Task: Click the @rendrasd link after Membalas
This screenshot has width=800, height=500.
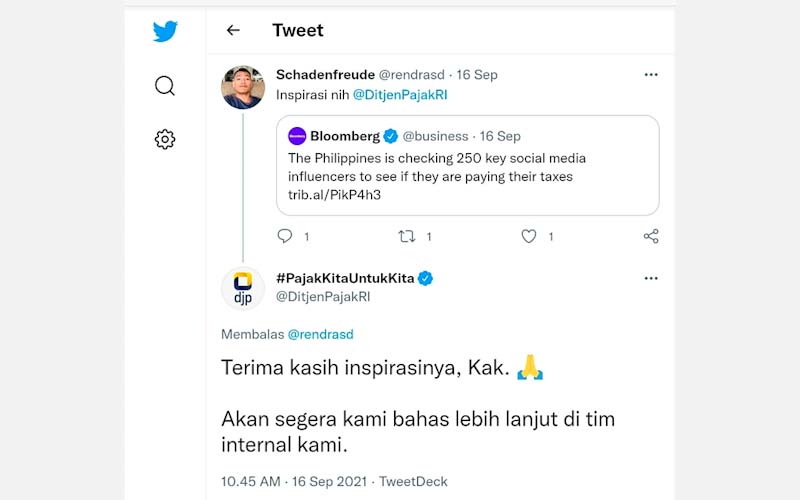Action: tap(321, 334)
